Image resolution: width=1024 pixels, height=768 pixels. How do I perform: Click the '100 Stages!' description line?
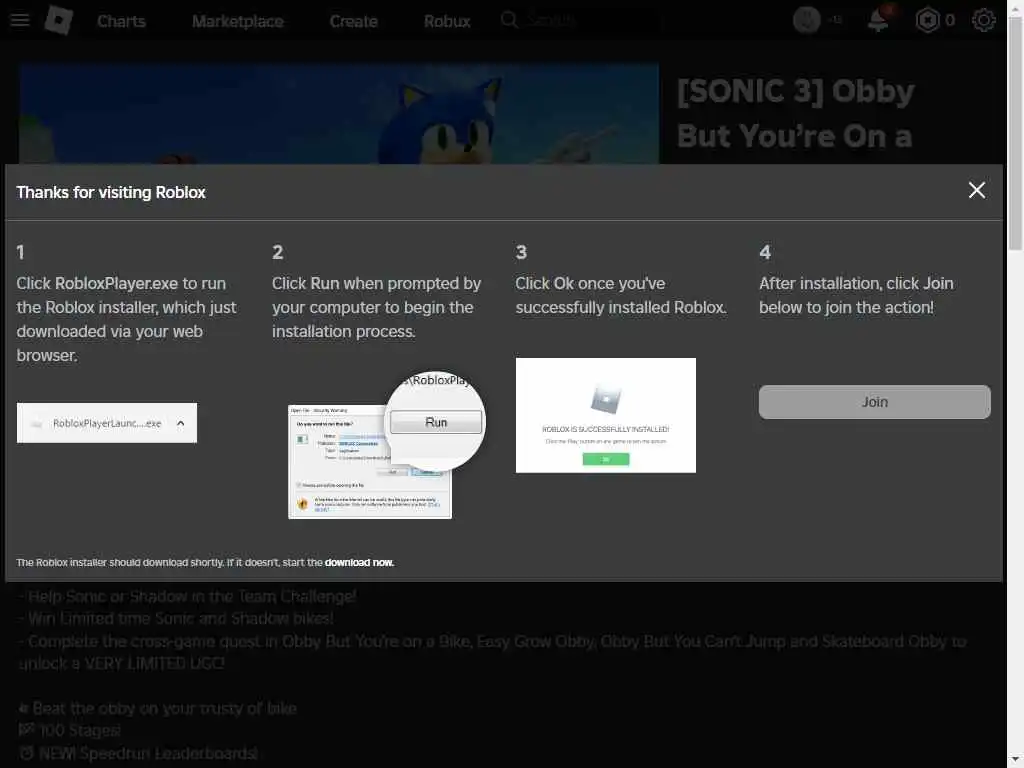pos(70,730)
